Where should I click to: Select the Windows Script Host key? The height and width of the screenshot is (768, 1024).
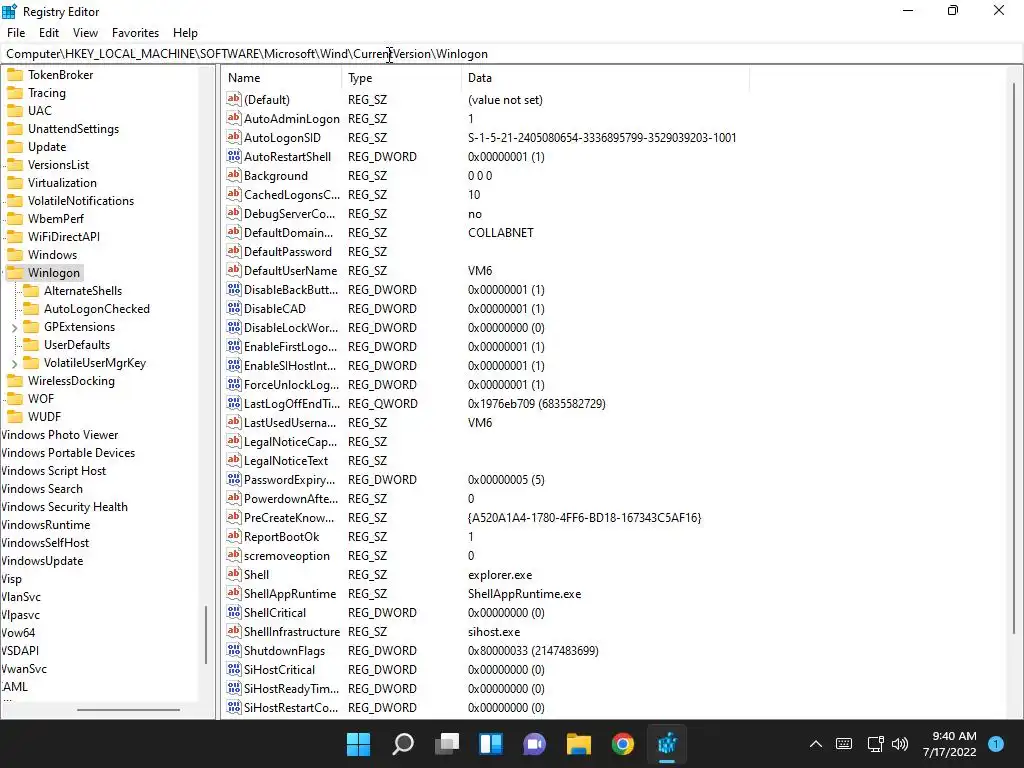(x=53, y=470)
